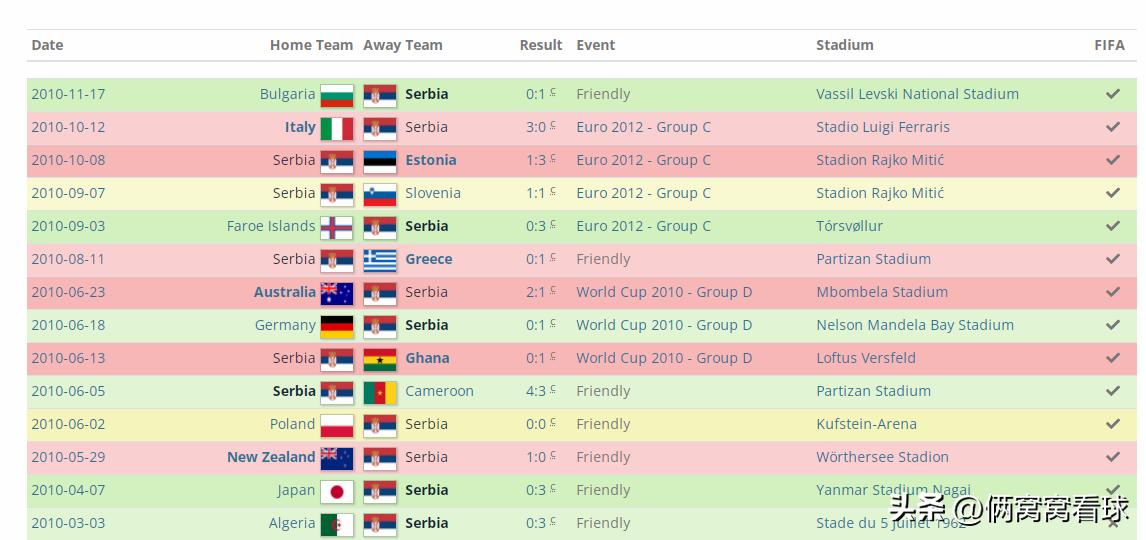This screenshot has width=1146, height=540.
Task: Click the FIFA checkmark for the 2010-11-17 match
Action: (x=1112, y=94)
